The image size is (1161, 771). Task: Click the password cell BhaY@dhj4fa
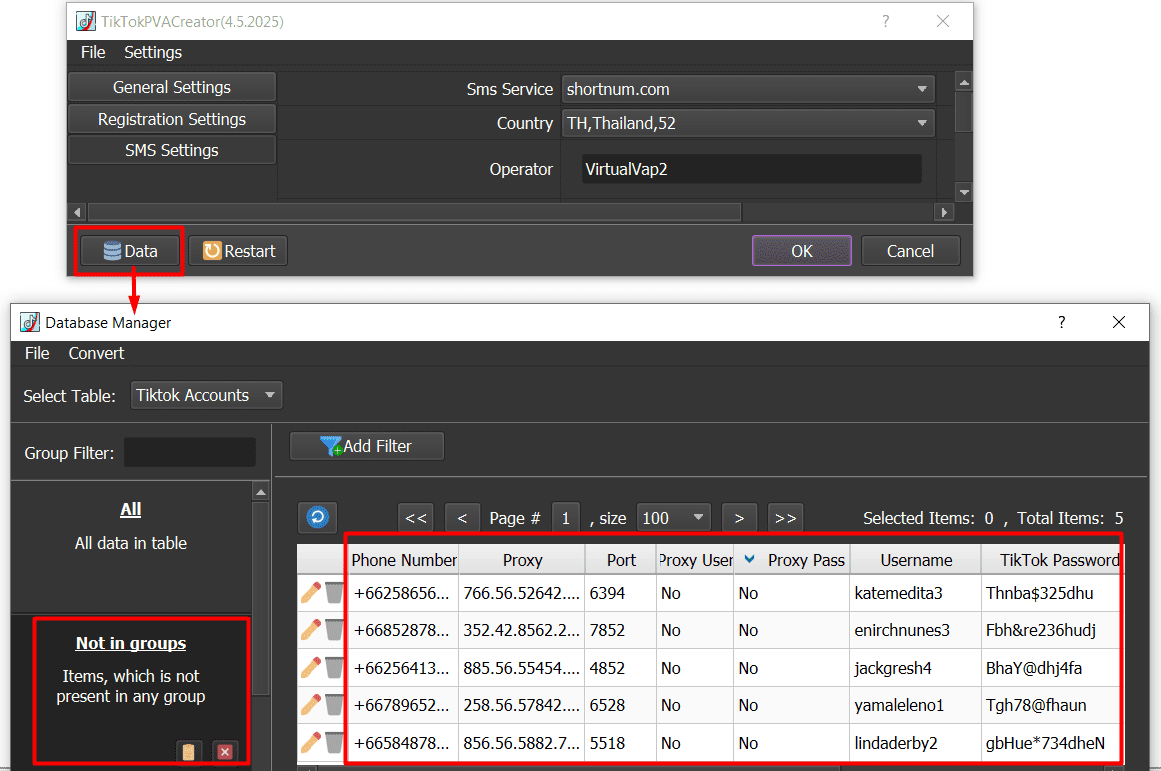tap(1051, 668)
